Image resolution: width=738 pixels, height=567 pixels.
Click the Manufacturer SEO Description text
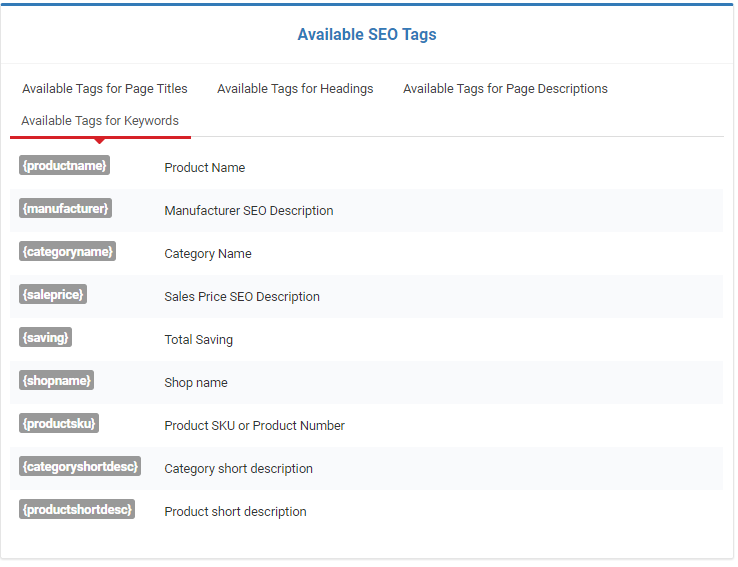point(249,210)
